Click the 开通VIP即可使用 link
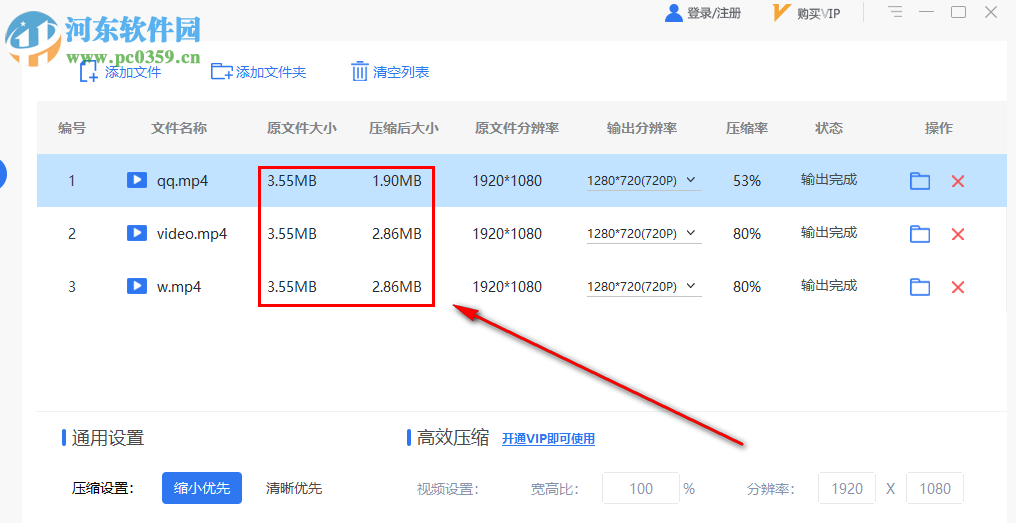This screenshot has width=1016, height=523. [548, 439]
